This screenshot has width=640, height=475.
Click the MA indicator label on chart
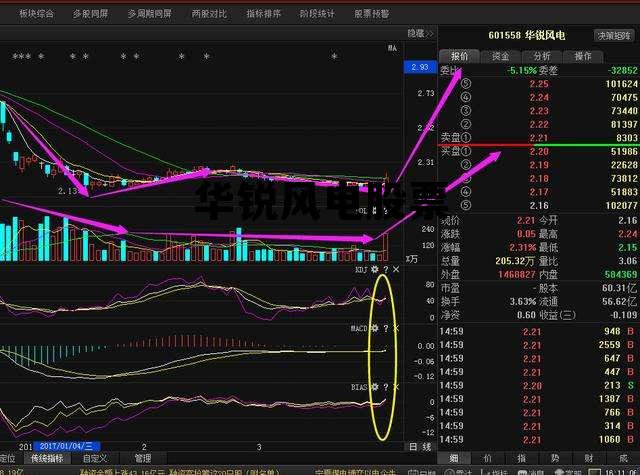click(392, 48)
